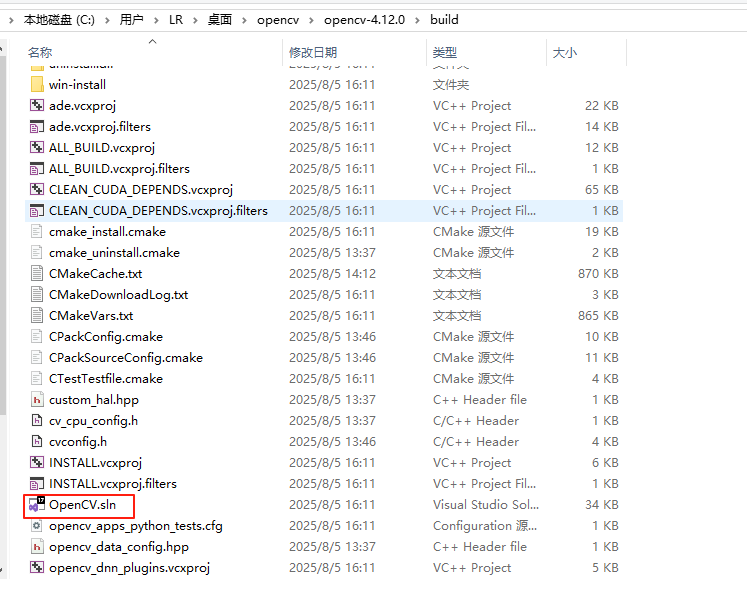This screenshot has height=599, width=747.
Task: Expand the chevron after LR breadcrumb
Action: pos(195,20)
